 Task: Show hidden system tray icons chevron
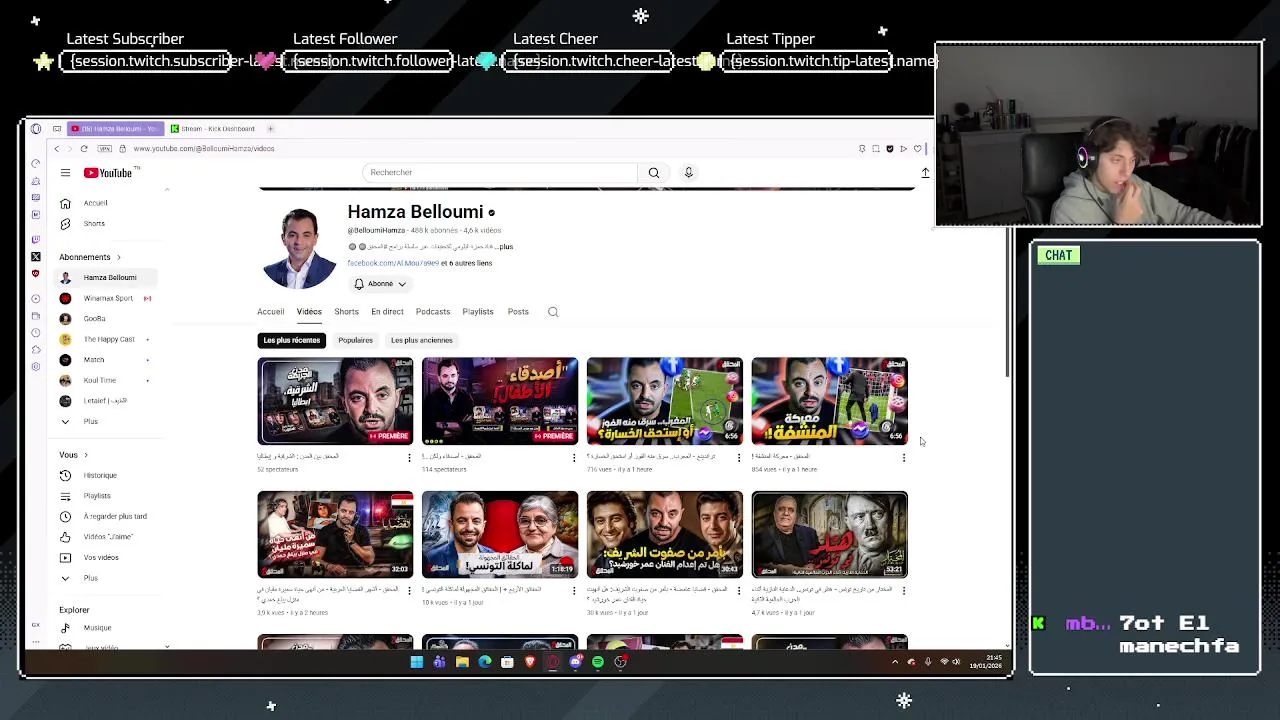pos(895,662)
